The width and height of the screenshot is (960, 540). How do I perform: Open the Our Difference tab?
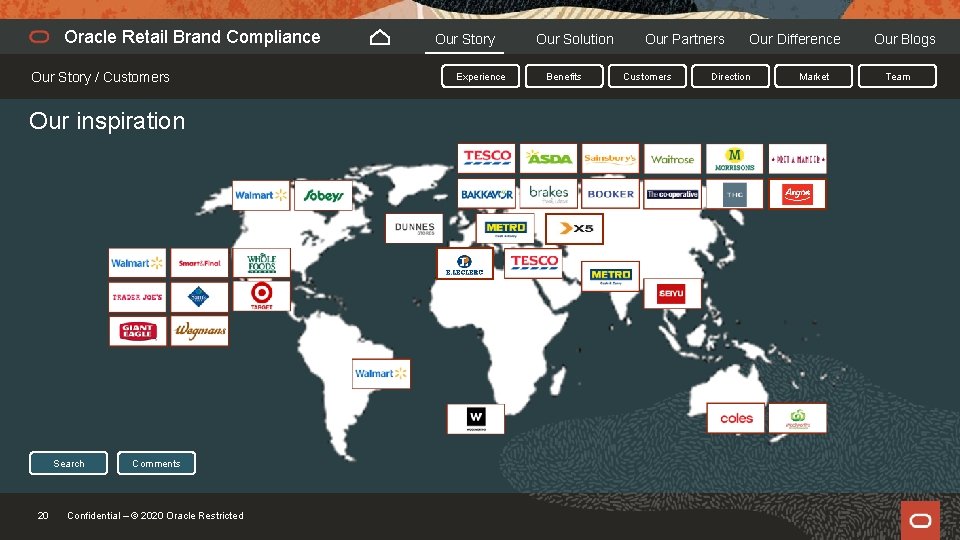coord(795,39)
